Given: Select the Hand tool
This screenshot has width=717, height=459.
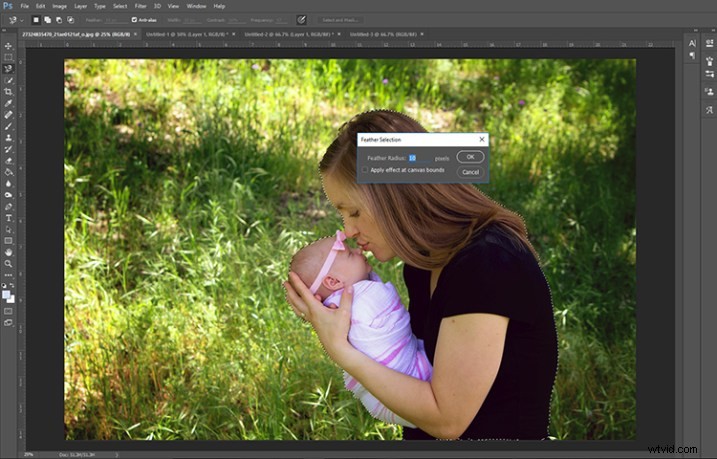Looking at the screenshot, I should point(8,252).
